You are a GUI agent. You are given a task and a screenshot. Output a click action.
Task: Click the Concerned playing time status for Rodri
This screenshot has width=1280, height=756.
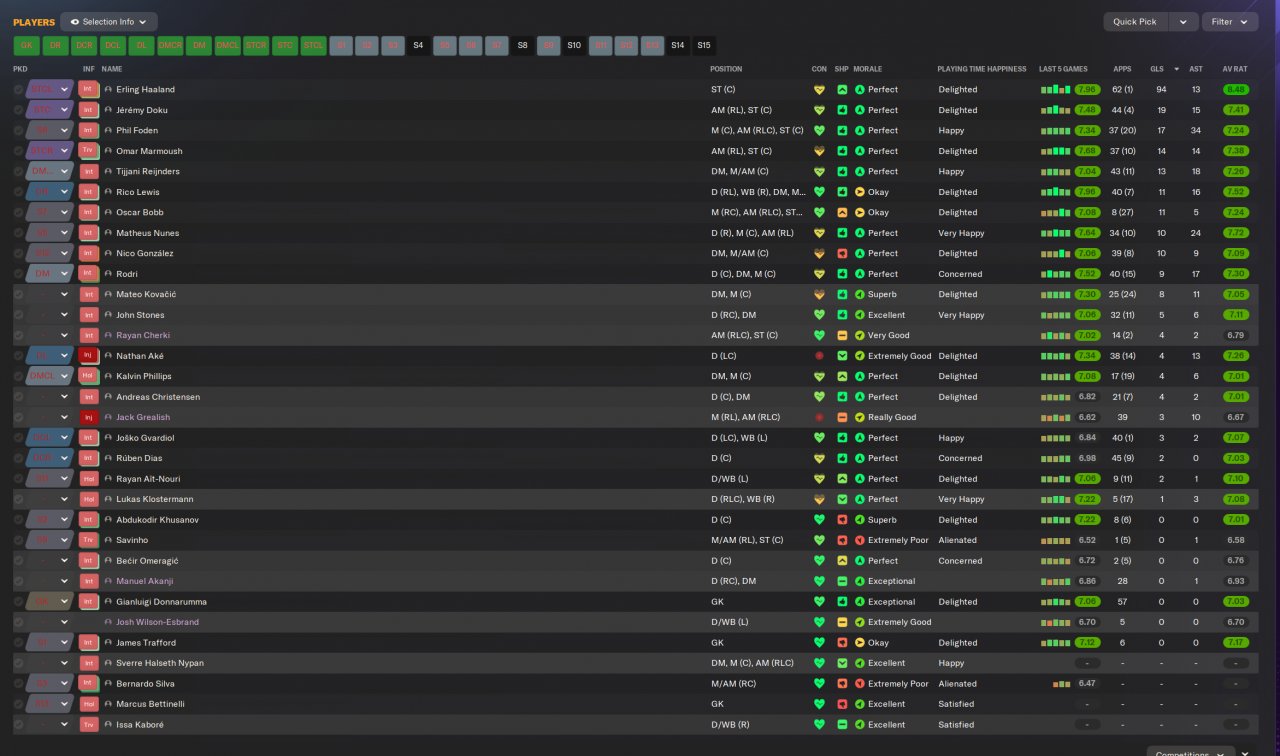tap(960, 274)
